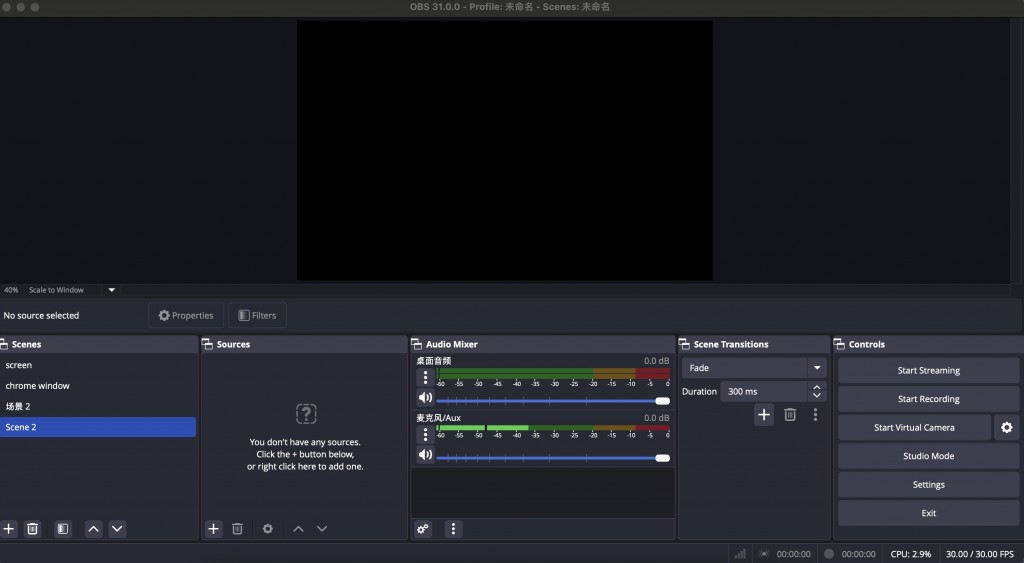Click the 40% zoom label
Screen dimensions: 1024x563
pos(11,290)
